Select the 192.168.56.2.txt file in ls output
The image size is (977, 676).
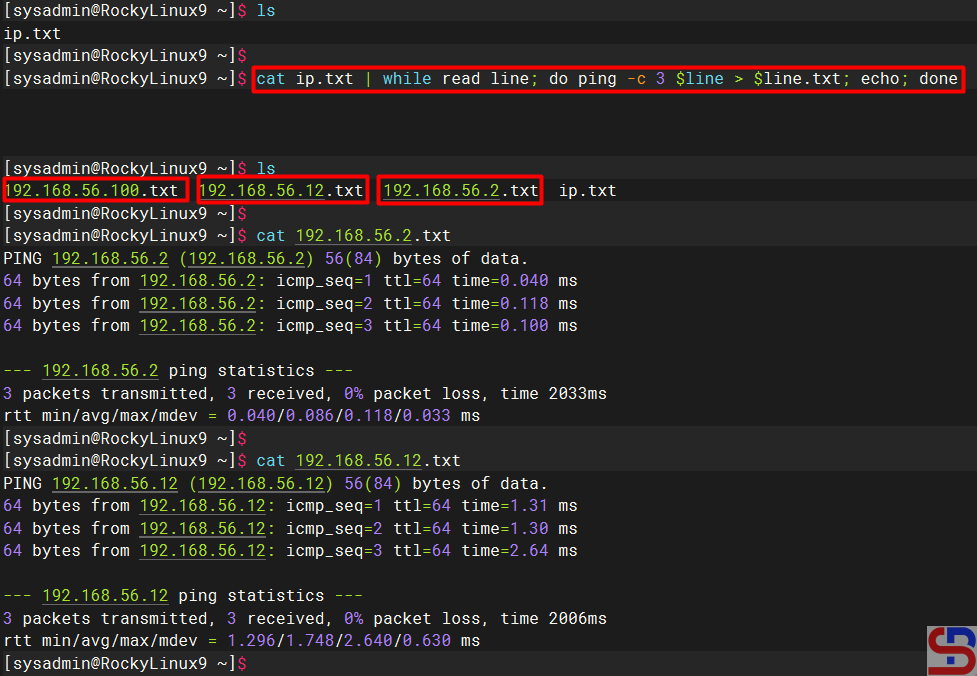[460, 190]
